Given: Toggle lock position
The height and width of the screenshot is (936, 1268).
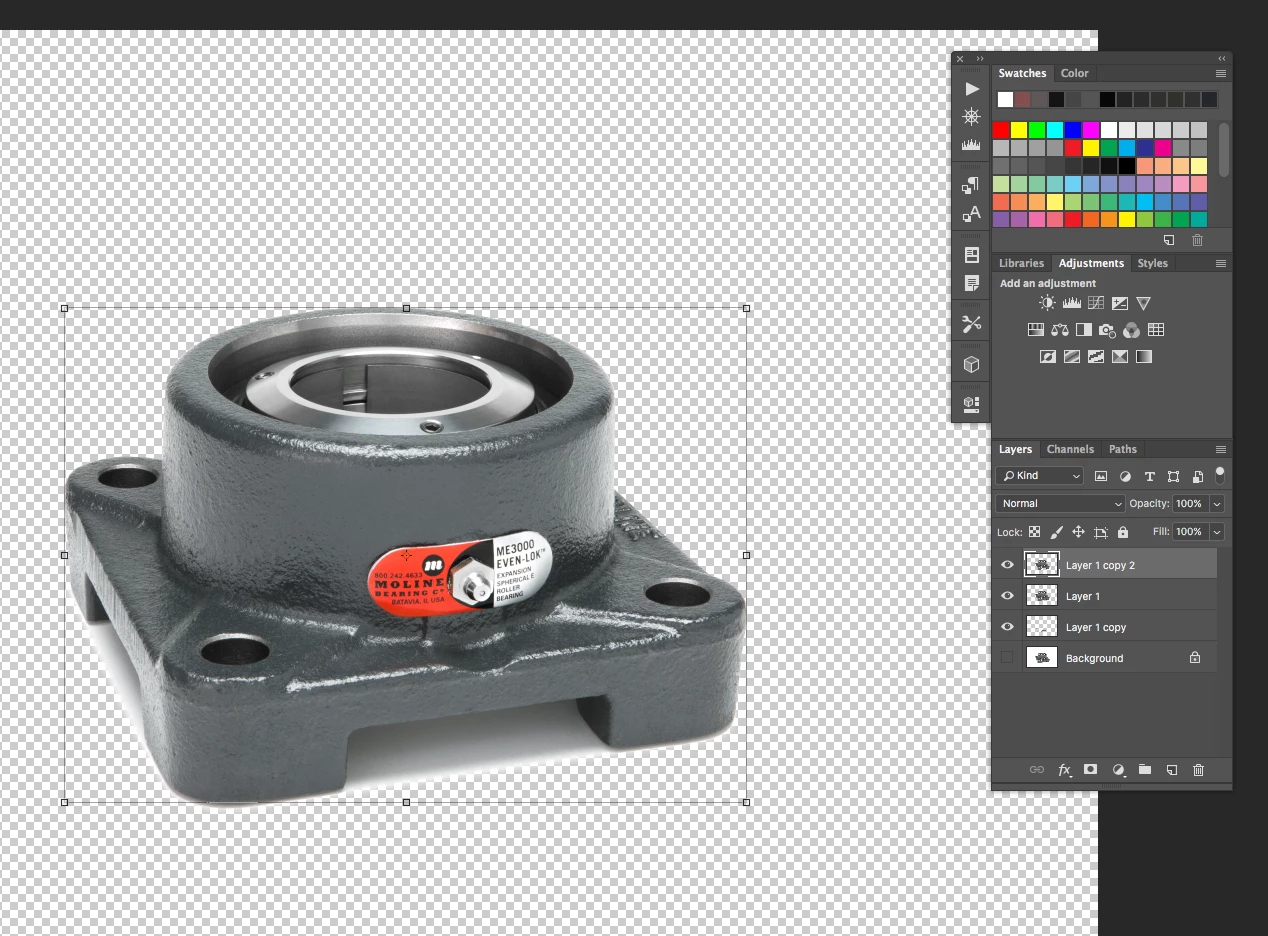Looking at the screenshot, I should coord(1078,532).
